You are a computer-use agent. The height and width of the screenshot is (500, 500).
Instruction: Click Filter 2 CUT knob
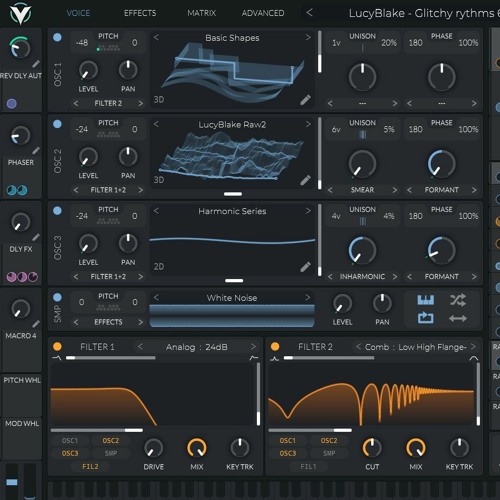[372, 447]
